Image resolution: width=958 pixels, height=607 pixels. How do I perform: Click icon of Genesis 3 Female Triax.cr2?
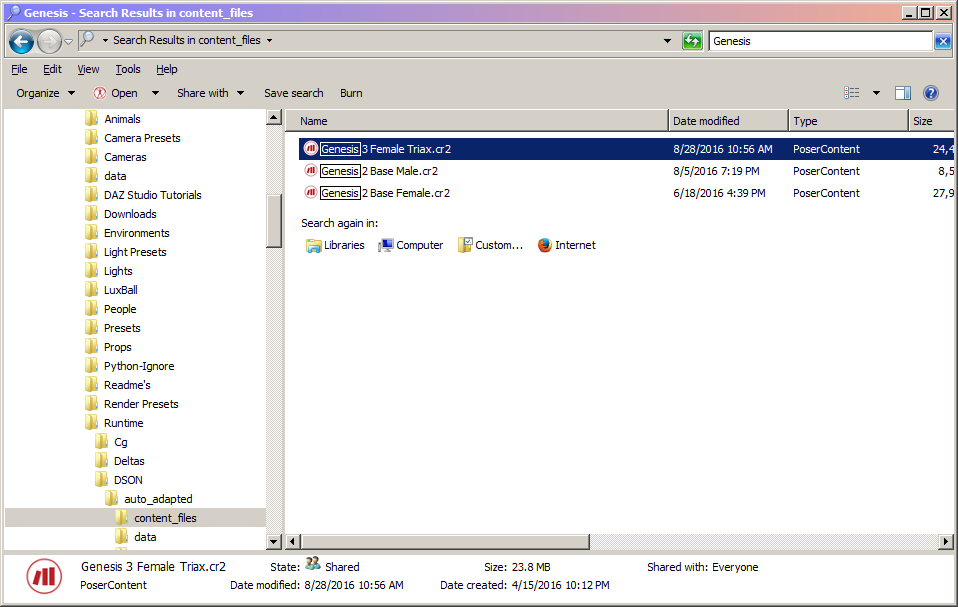tap(310, 148)
